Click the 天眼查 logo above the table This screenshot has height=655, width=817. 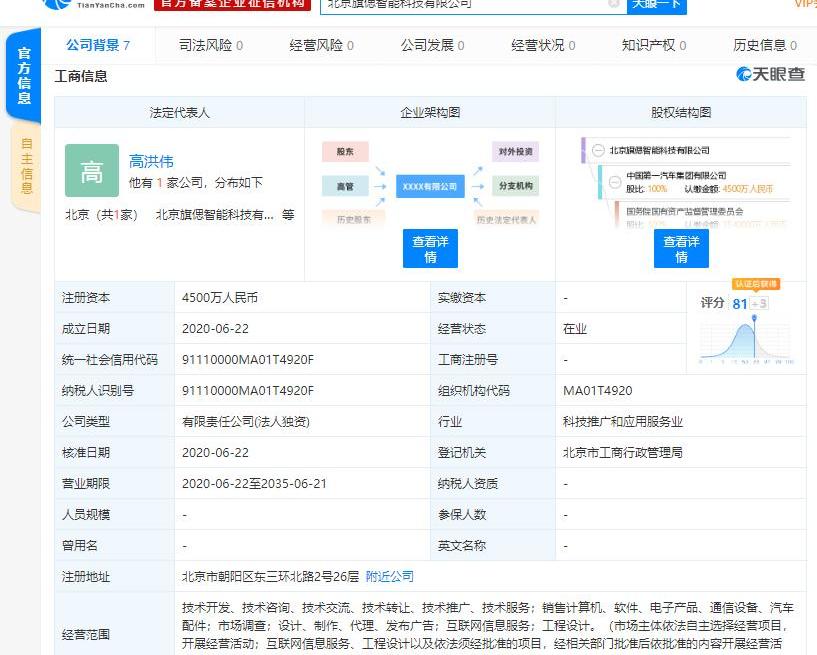coord(771,75)
